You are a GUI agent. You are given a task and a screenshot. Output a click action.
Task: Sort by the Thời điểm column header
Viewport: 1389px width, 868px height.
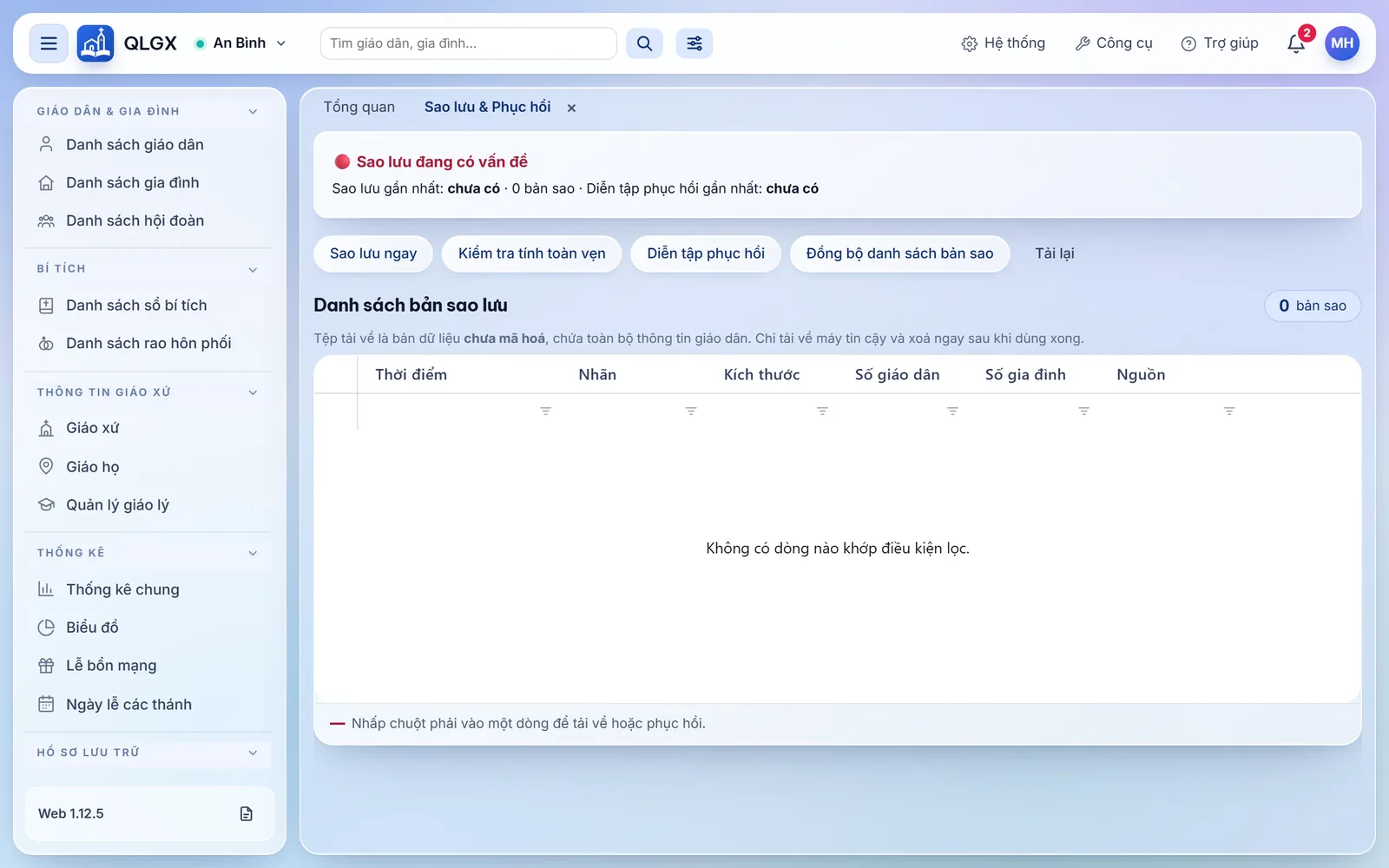pyautogui.click(x=411, y=375)
